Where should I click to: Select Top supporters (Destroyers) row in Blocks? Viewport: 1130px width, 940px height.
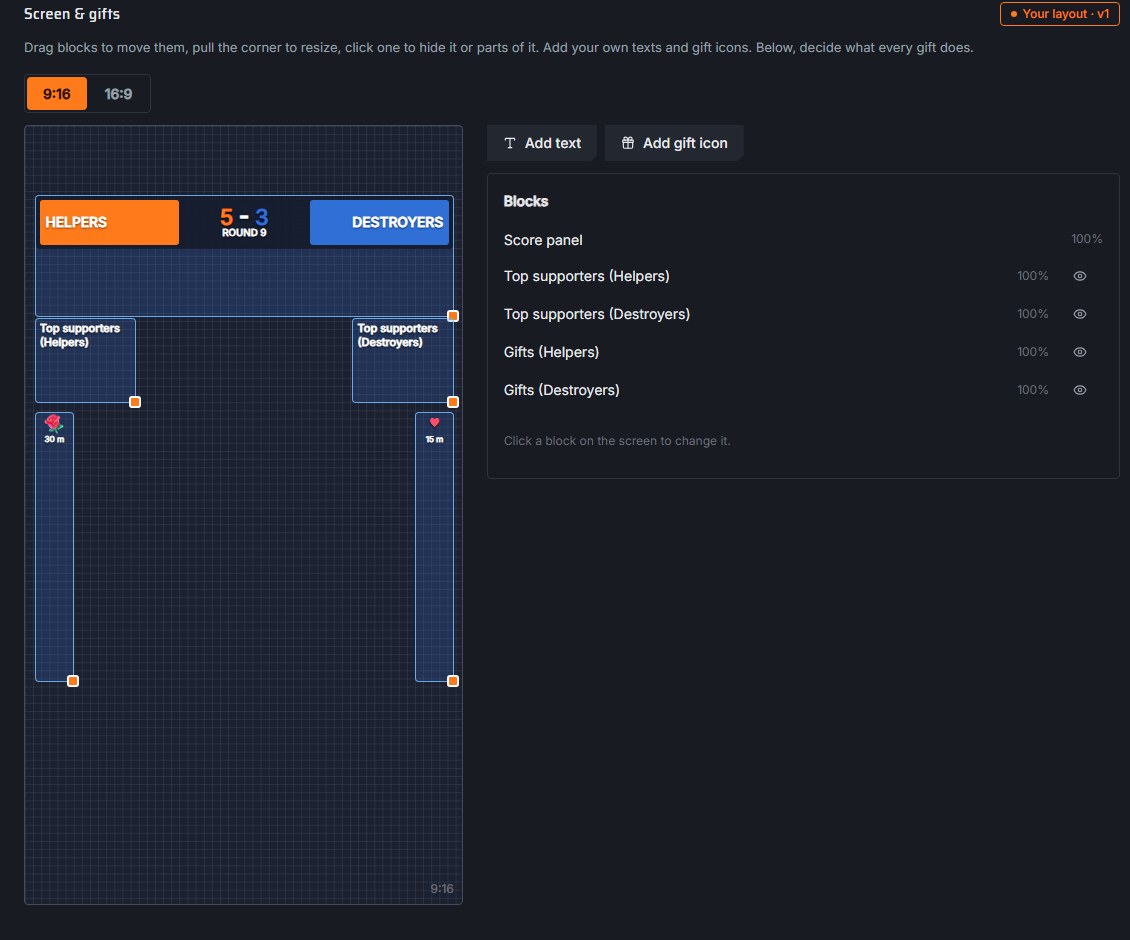tap(803, 314)
